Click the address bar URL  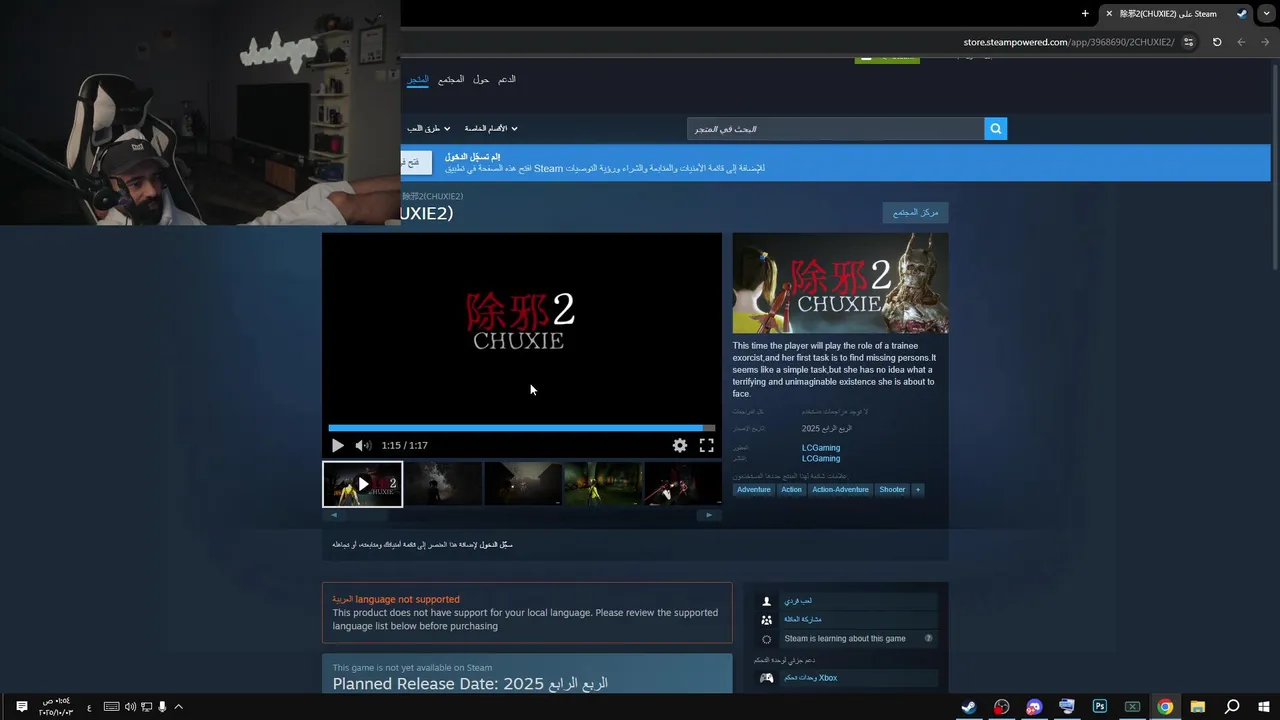point(1069,42)
